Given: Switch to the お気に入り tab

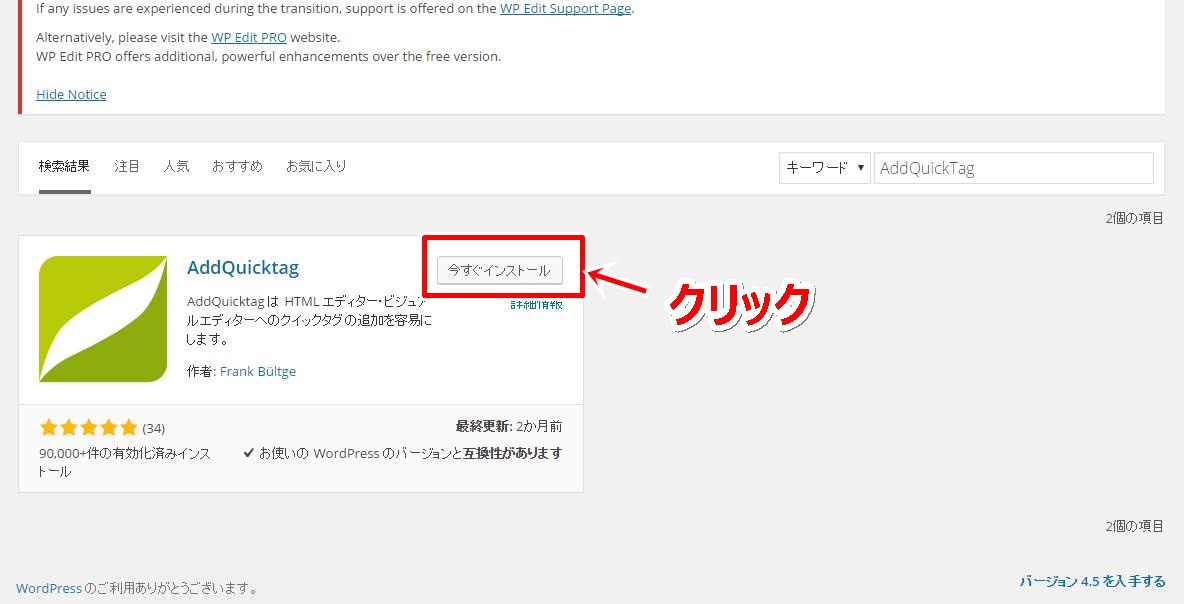Looking at the screenshot, I should point(316,166).
